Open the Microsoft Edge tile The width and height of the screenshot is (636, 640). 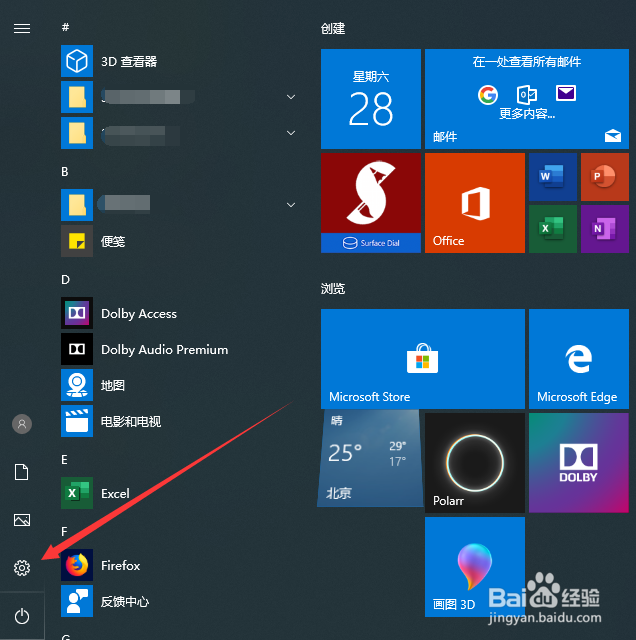[x=579, y=359]
